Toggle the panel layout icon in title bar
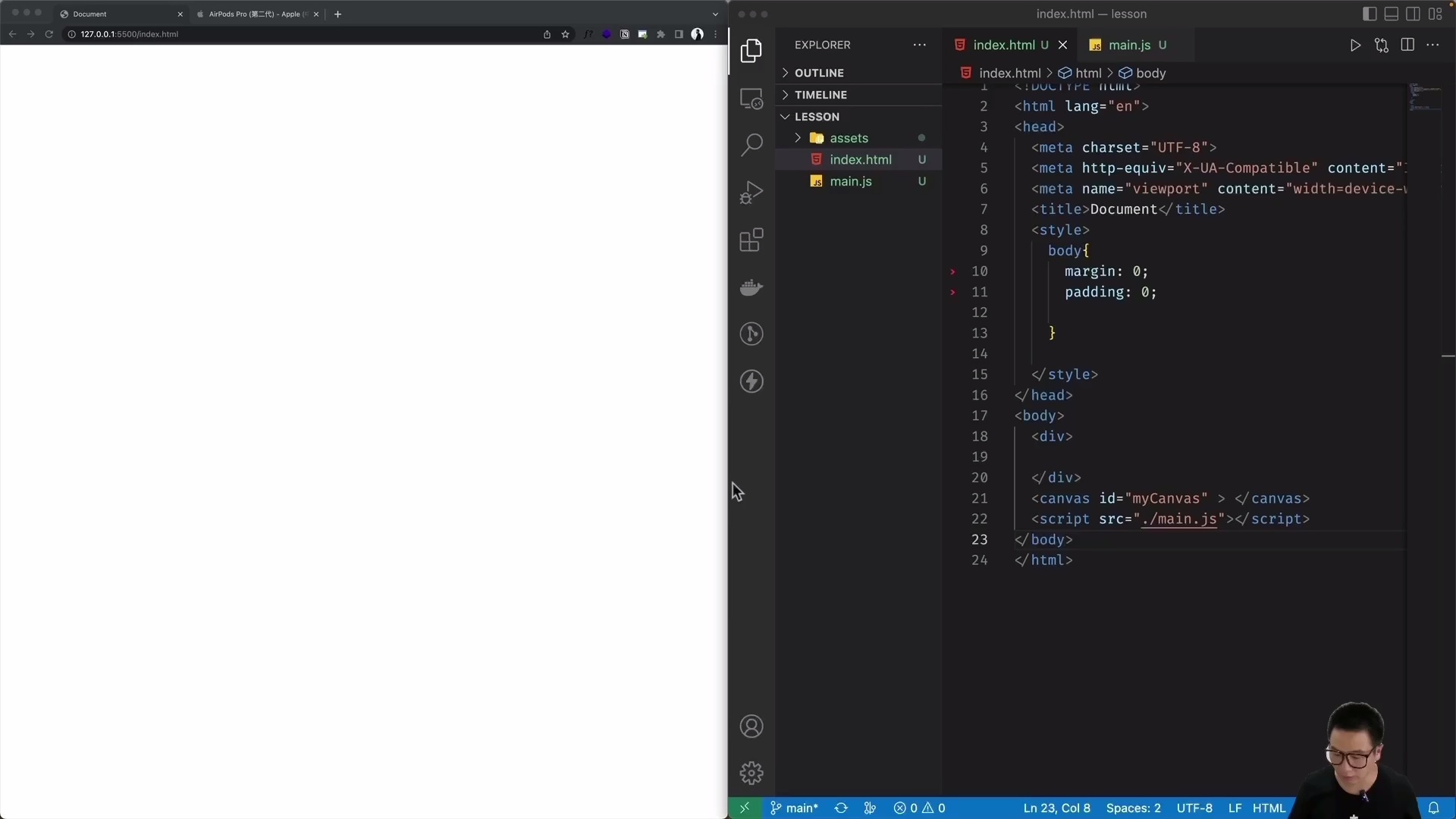 1390,14
